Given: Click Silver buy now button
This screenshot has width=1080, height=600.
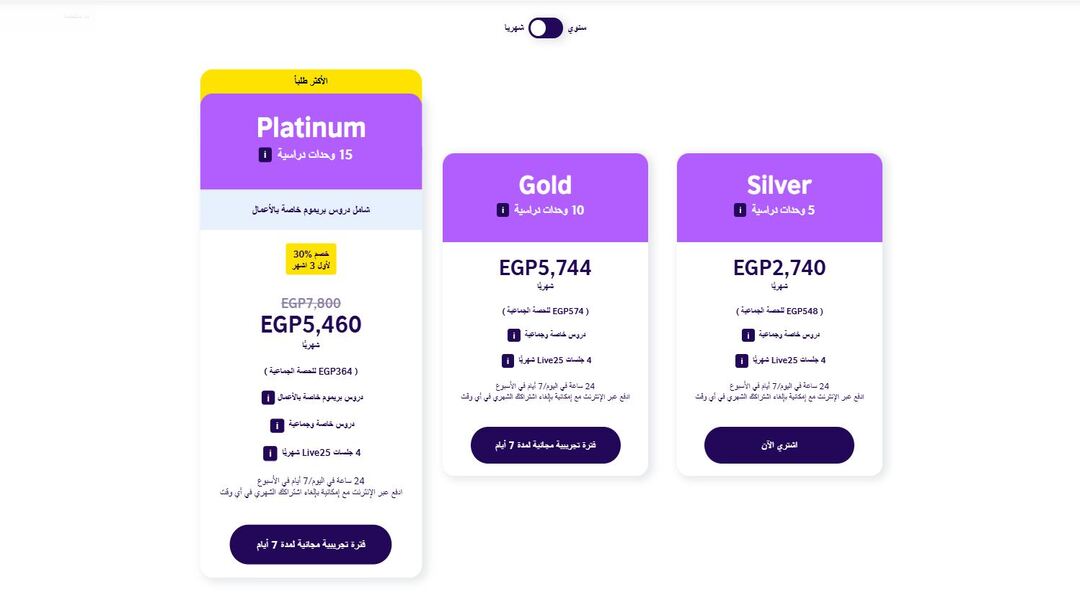Looking at the screenshot, I should (779, 445).
